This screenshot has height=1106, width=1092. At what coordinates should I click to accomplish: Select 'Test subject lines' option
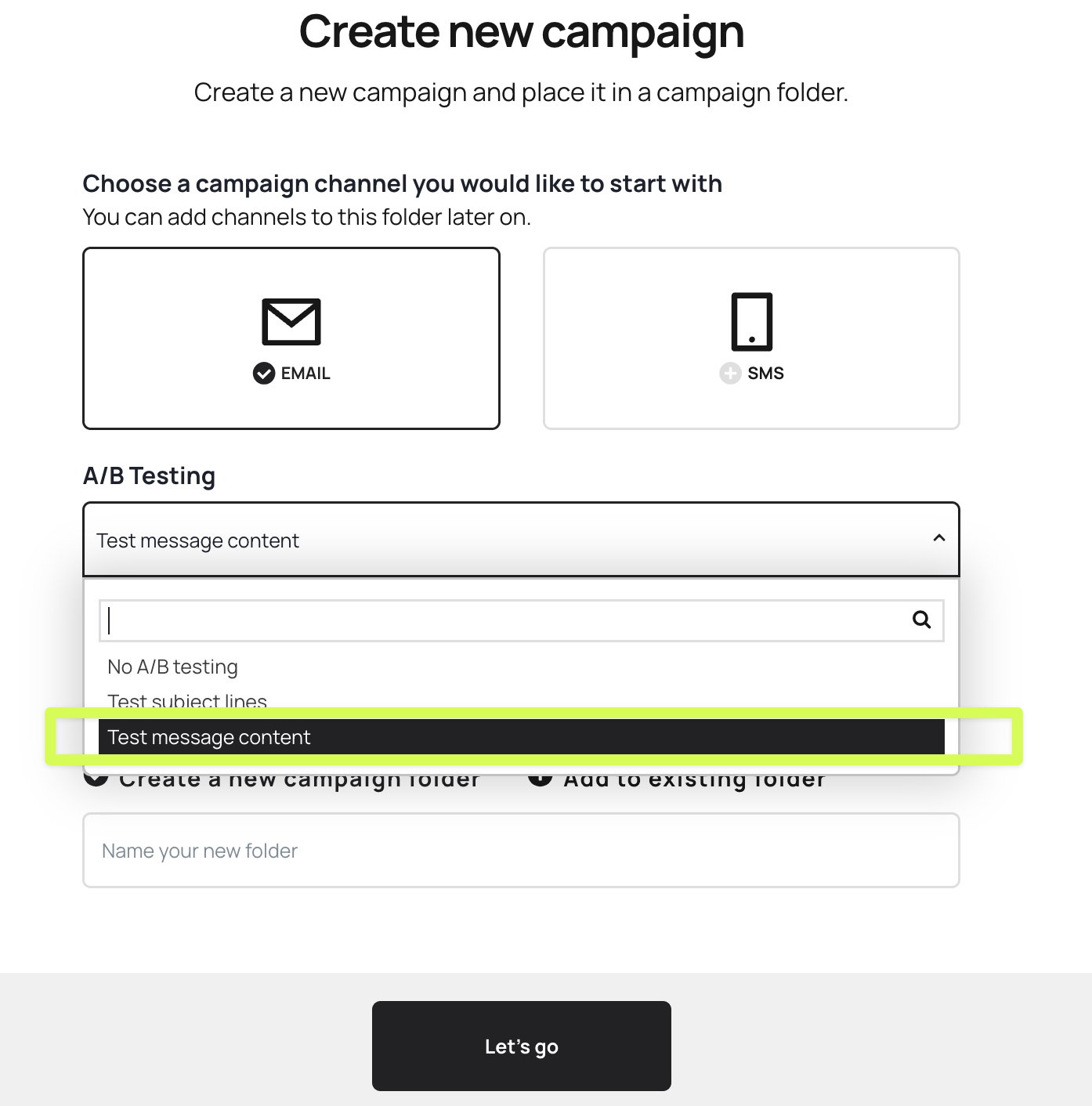click(x=187, y=699)
